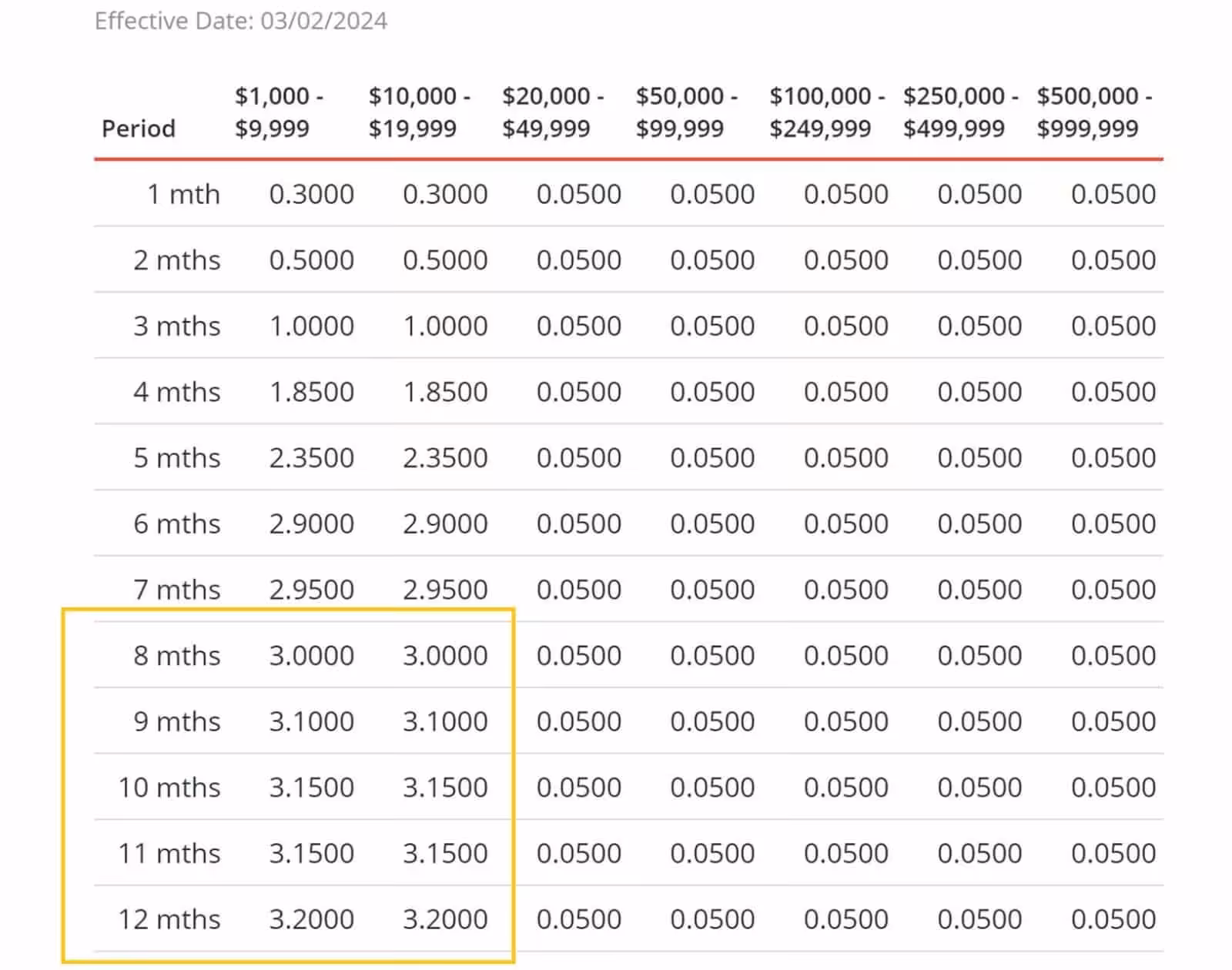1232x970 pixels.
Task: Click the 12 mths rate for $100,000 - $249,999
Action: (846, 919)
